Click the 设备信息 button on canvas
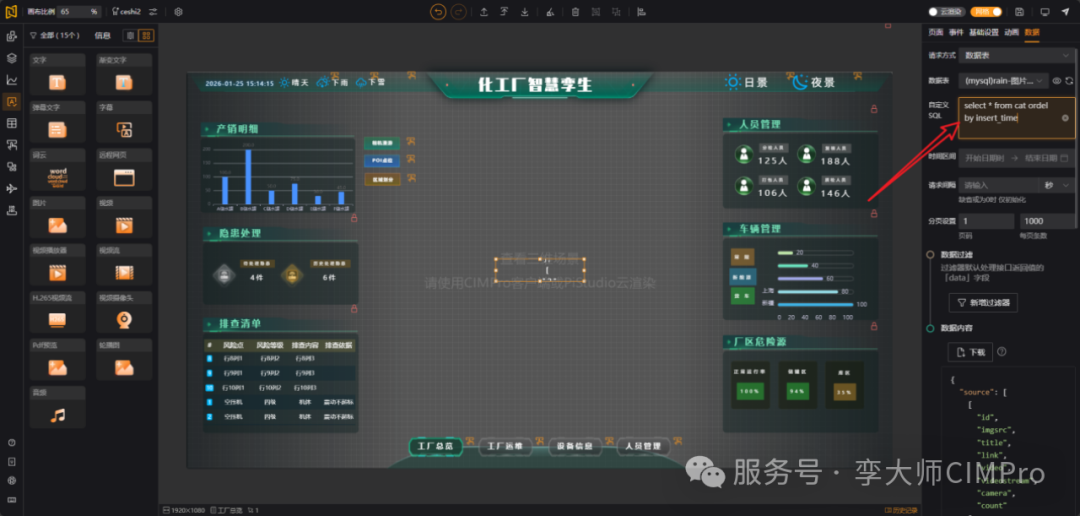 click(574, 446)
